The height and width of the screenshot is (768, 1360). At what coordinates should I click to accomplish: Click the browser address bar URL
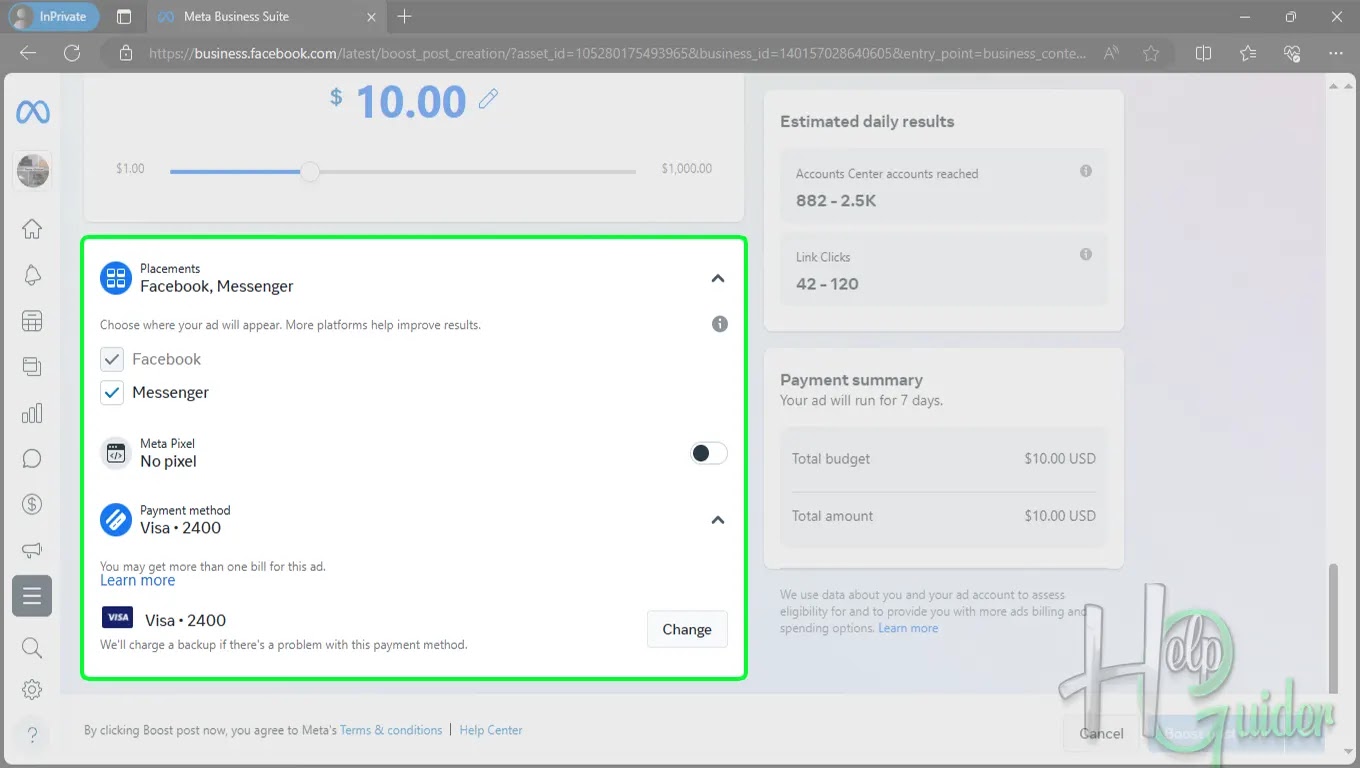point(617,54)
